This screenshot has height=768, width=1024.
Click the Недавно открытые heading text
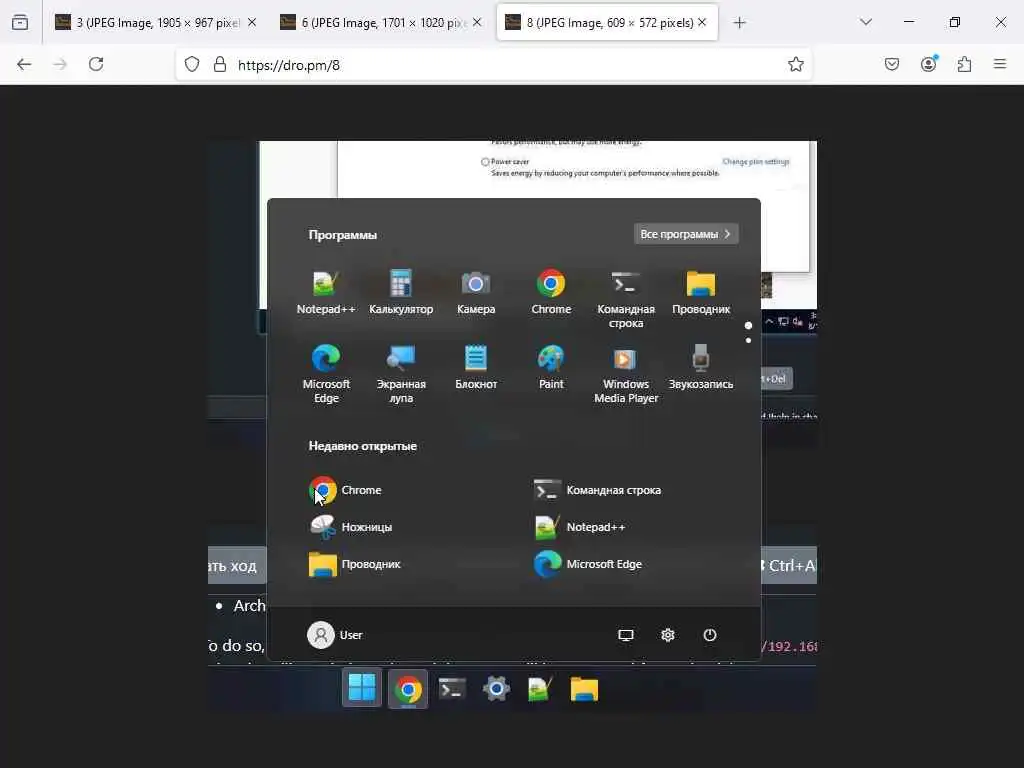click(x=362, y=446)
